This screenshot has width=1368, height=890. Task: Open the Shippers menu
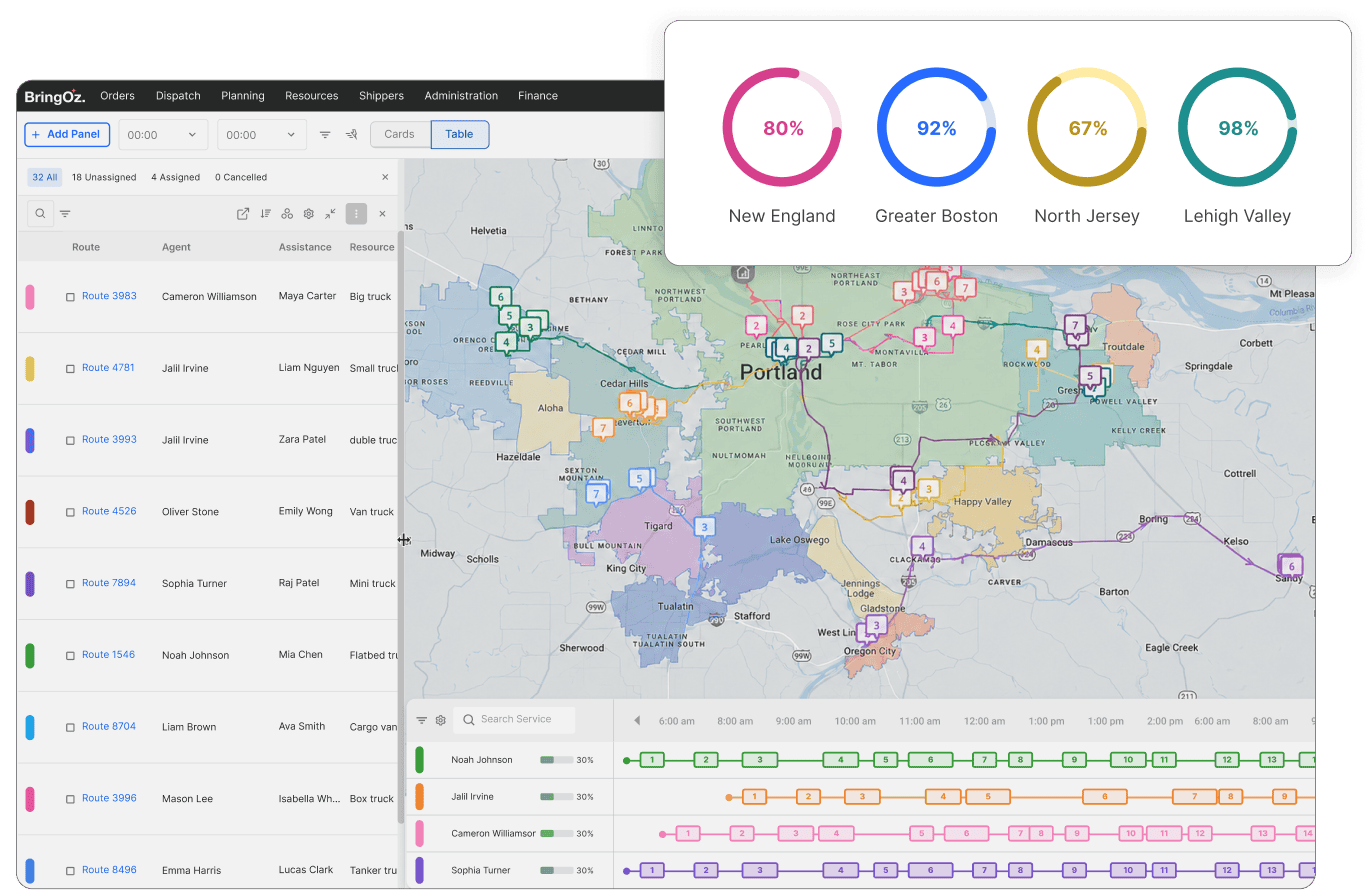pyautogui.click(x=382, y=96)
